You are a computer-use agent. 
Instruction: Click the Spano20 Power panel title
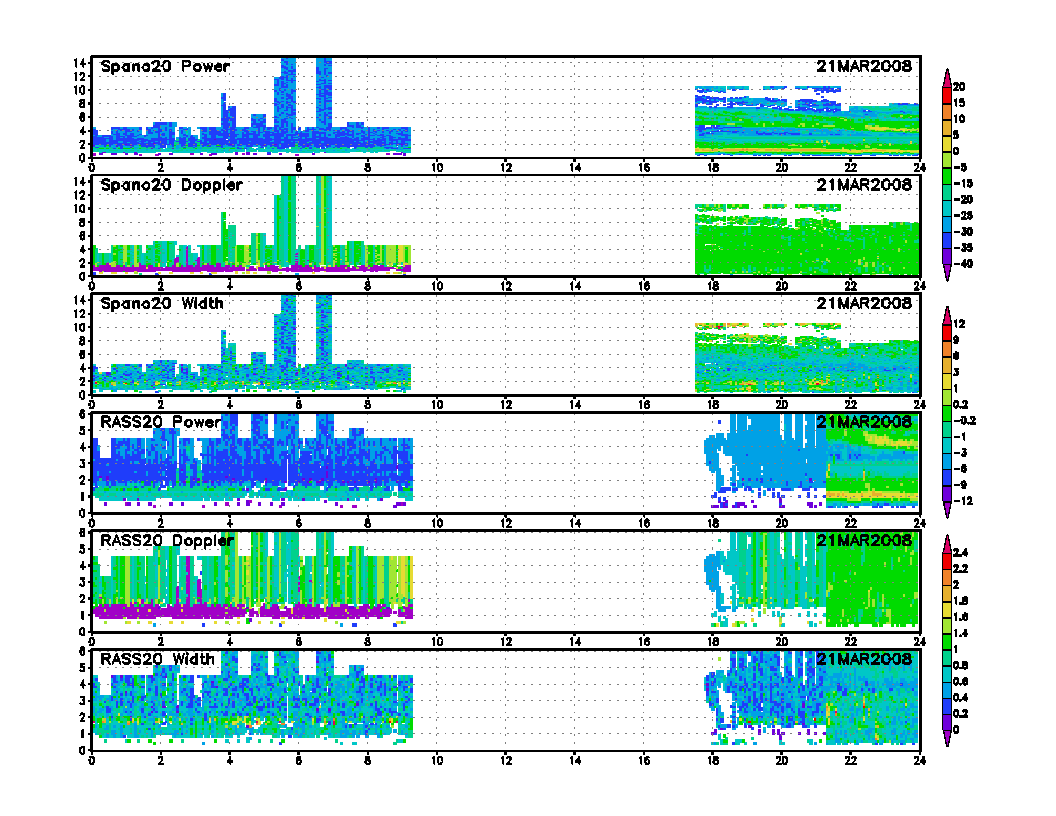(x=165, y=67)
